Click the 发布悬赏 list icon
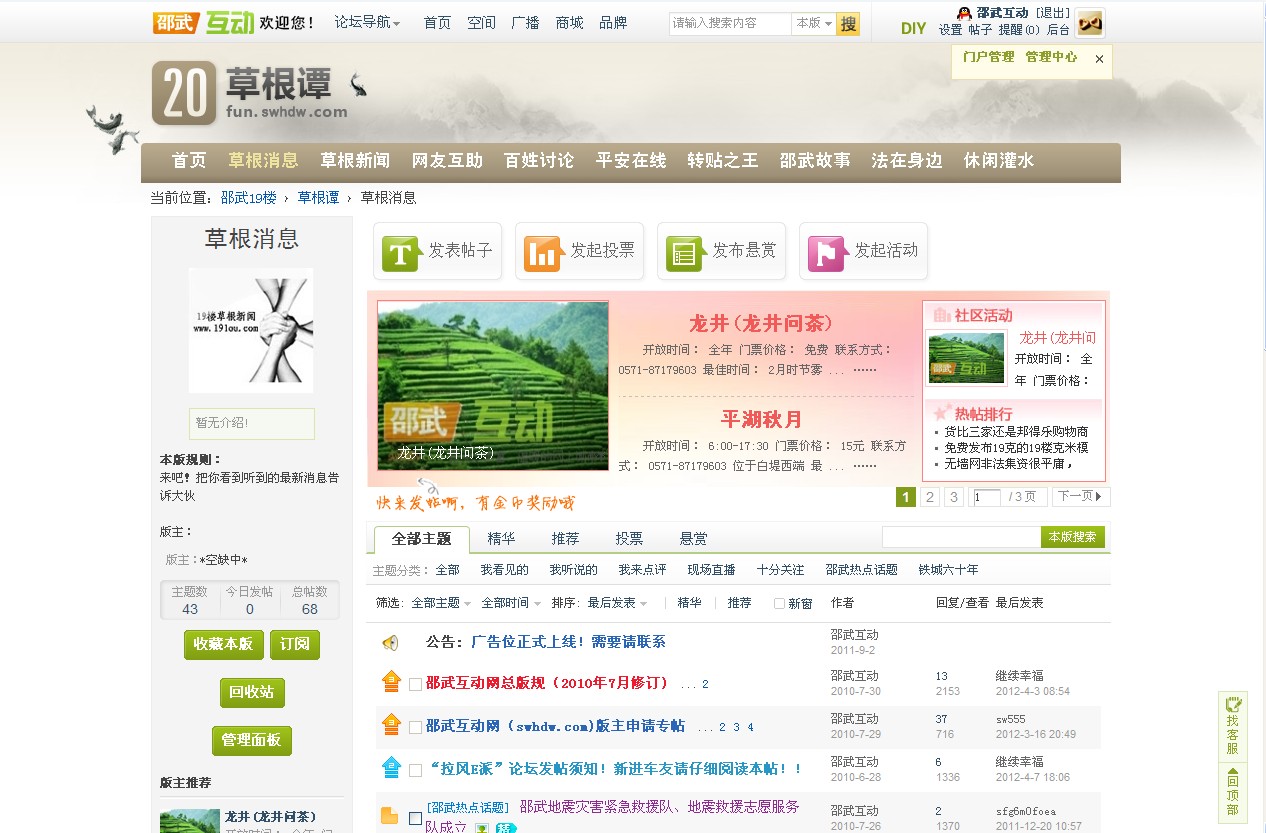The width and height of the screenshot is (1266, 833). (x=684, y=252)
